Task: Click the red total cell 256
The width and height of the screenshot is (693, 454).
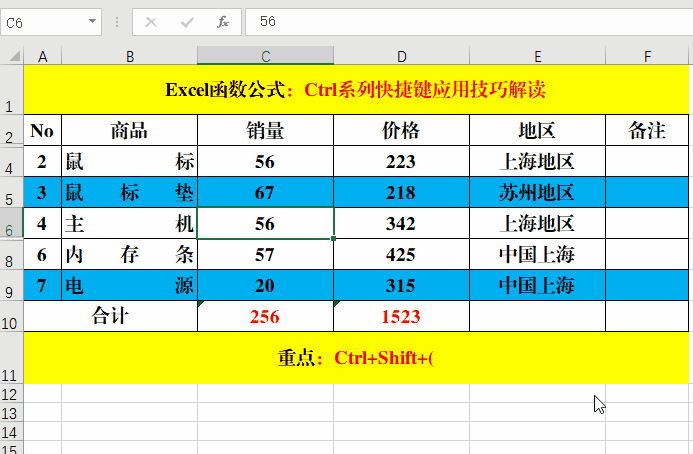Action: (265, 316)
